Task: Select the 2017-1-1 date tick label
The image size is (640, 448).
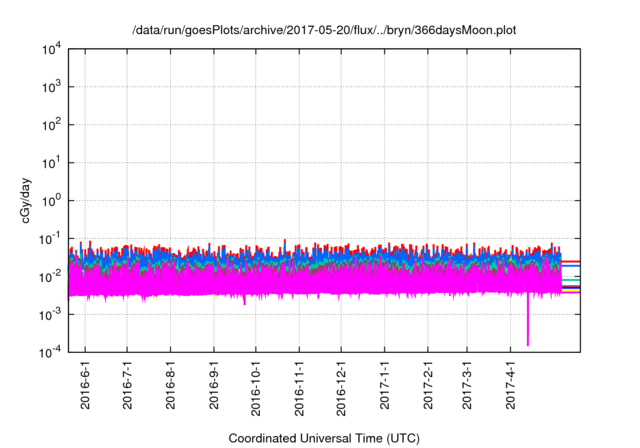Action: (x=386, y=385)
